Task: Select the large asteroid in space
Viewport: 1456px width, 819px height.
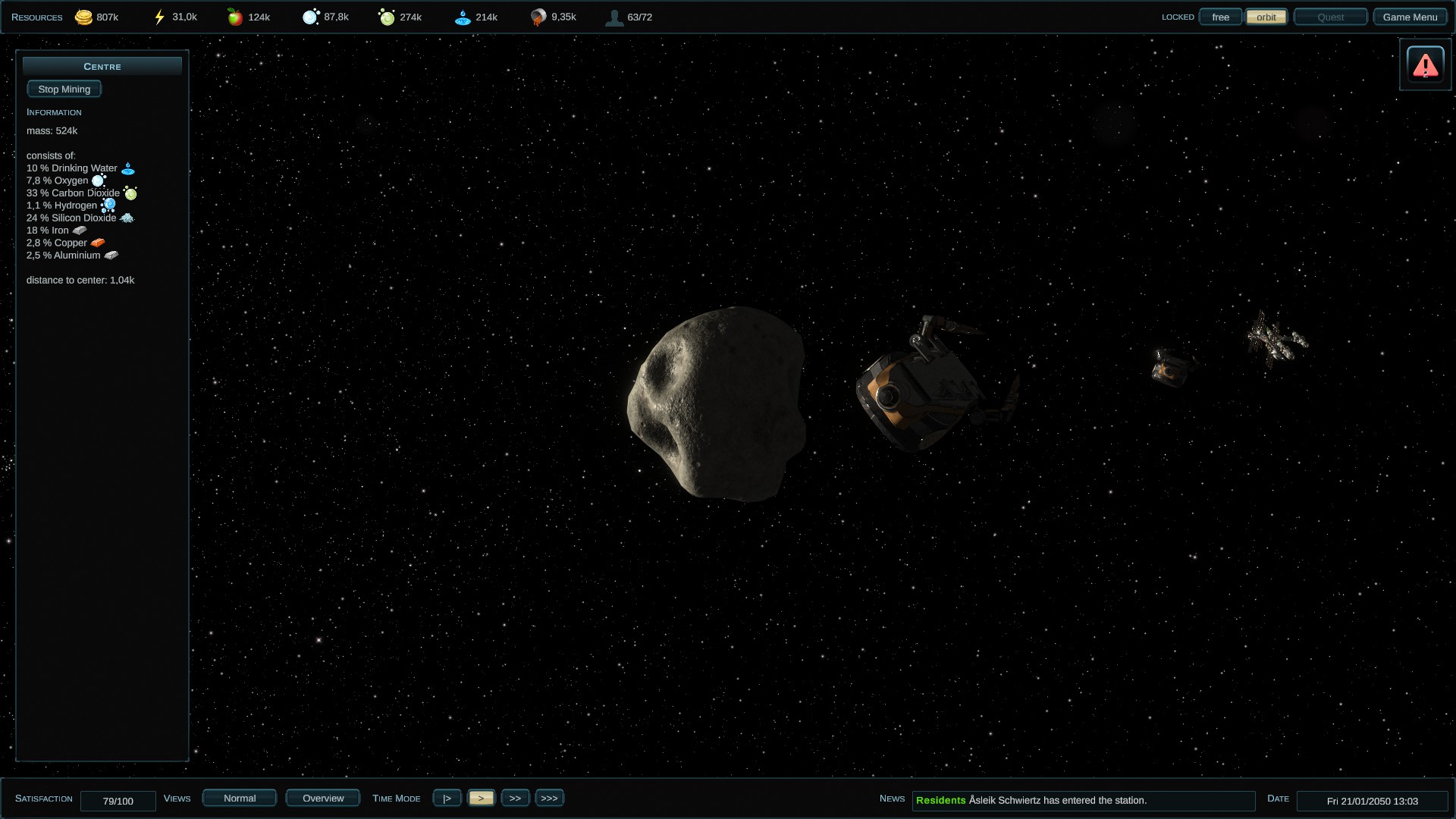Action: (717, 403)
